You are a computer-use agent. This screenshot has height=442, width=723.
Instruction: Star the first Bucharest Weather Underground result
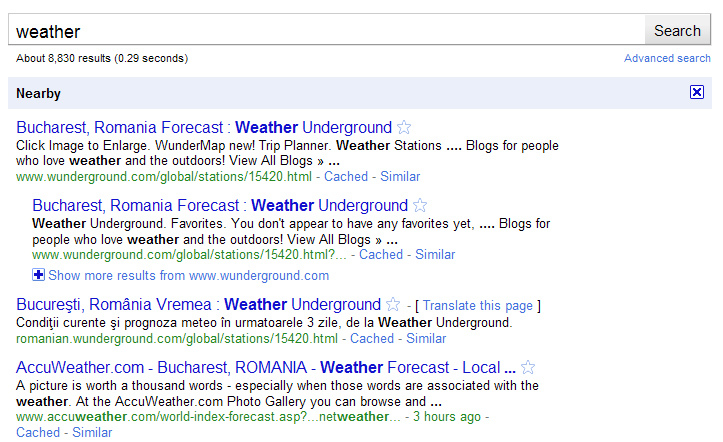pyautogui.click(x=404, y=127)
